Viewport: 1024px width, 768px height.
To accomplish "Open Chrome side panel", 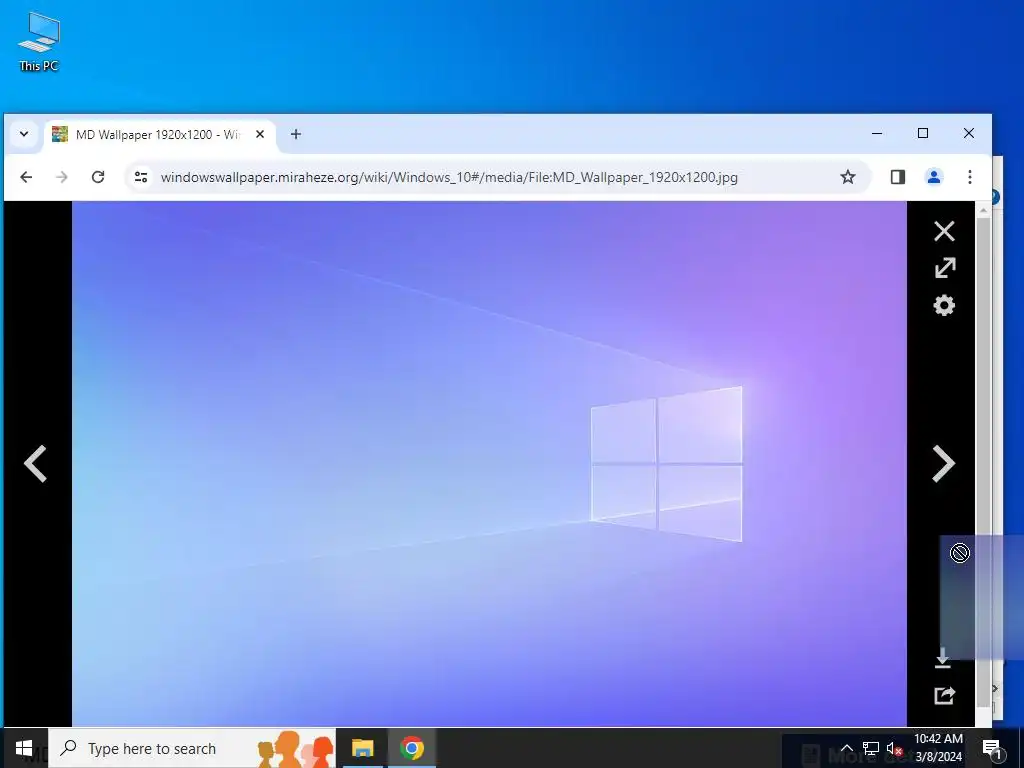I will (x=898, y=177).
